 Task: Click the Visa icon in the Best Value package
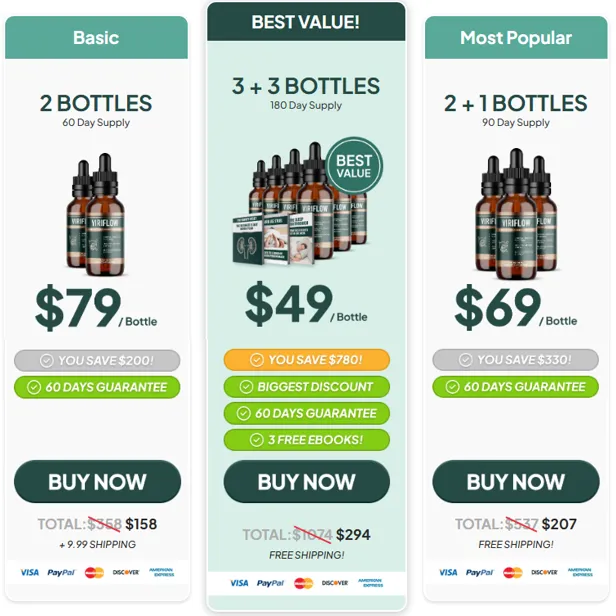tap(239, 583)
